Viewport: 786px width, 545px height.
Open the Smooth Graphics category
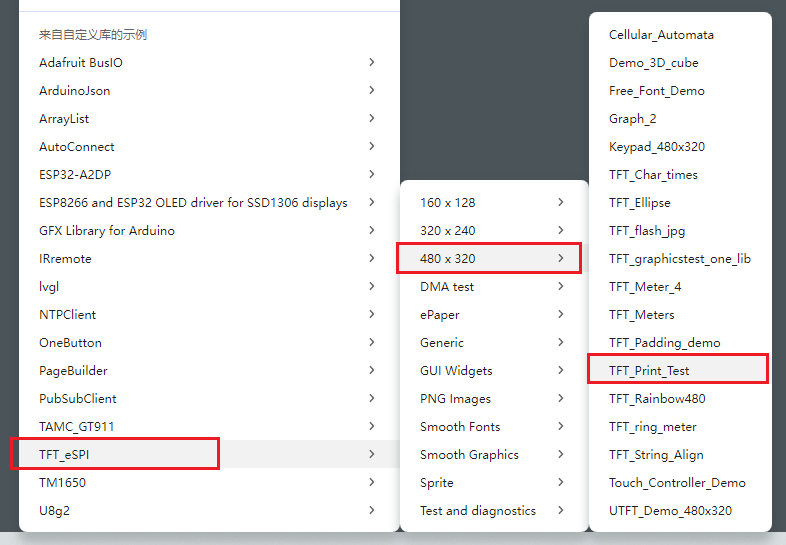(x=494, y=455)
